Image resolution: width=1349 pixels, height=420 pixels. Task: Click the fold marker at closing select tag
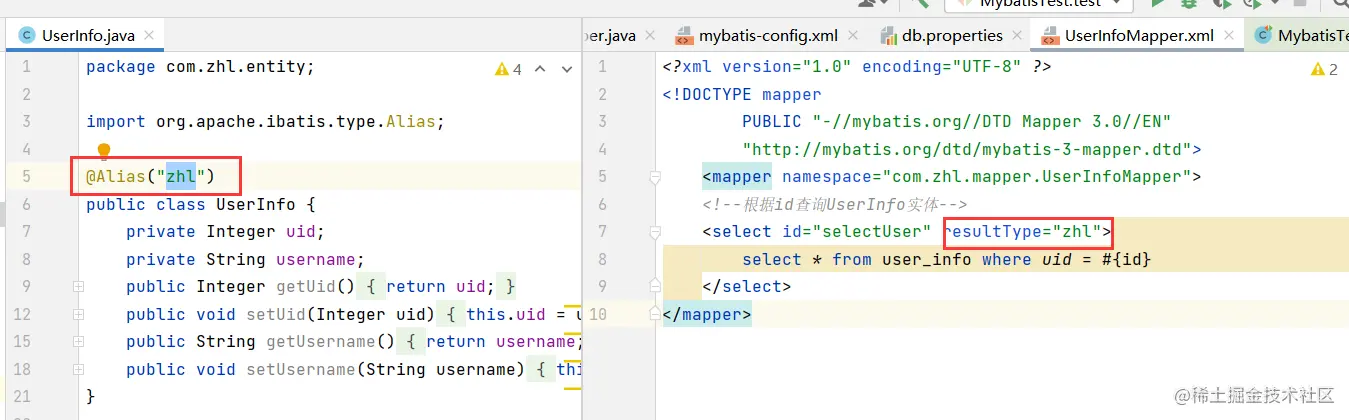(653, 287)
